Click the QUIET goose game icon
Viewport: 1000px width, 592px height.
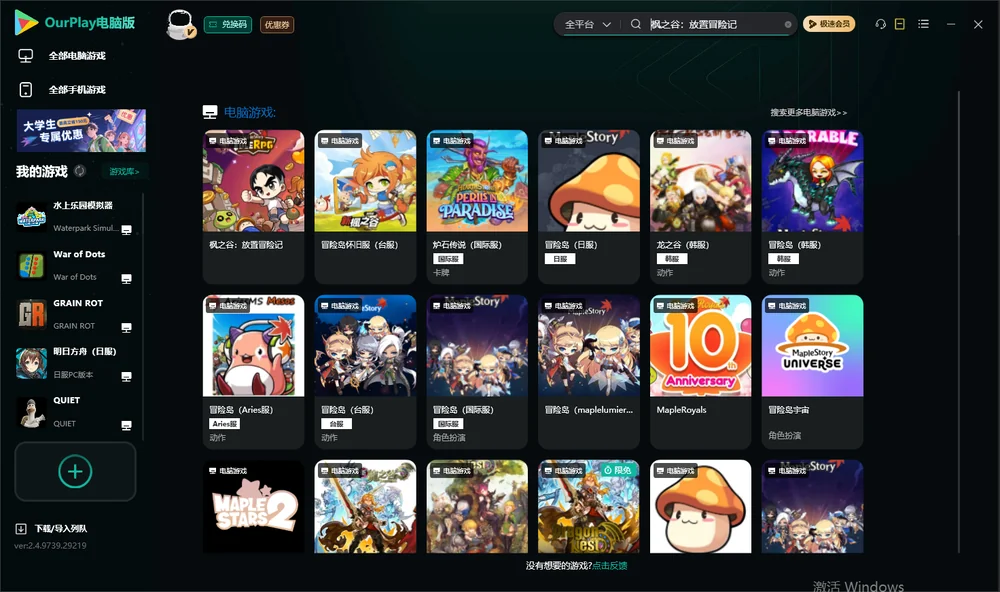click(31, 413)
